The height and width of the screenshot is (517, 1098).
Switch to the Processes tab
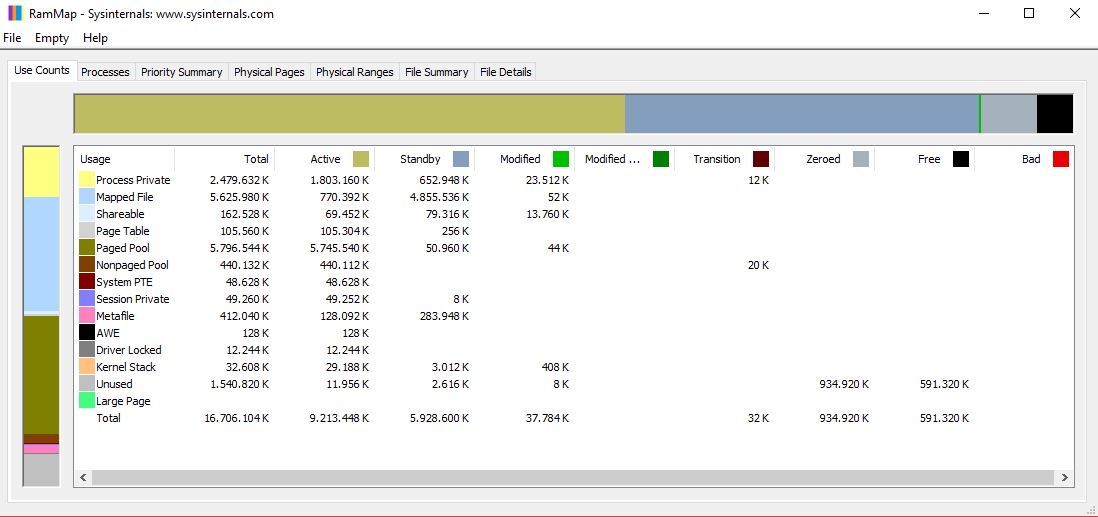click(105, 72)
